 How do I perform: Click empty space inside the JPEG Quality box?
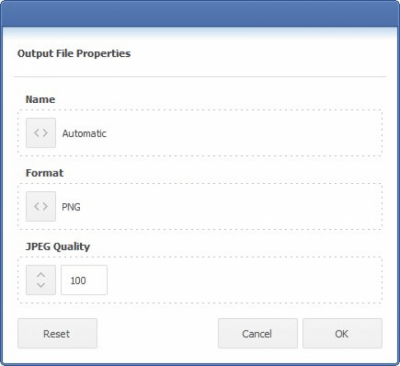[x=243, y=280]
